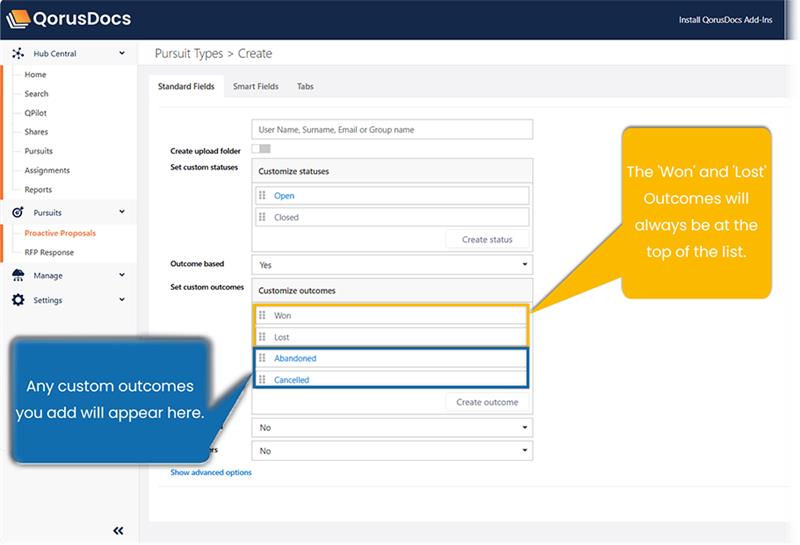Switch to the Smart Fields tab
The image size is (800, 545).
pos(256,87)
